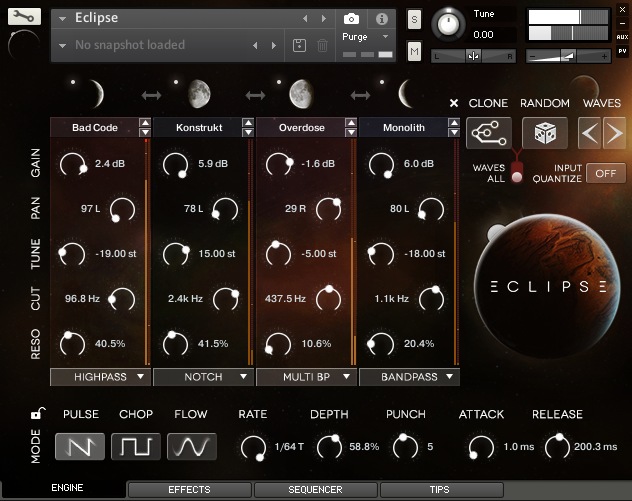Switch to the EFFECTS tab
This screenshot has height=501, width=632.
189,490
